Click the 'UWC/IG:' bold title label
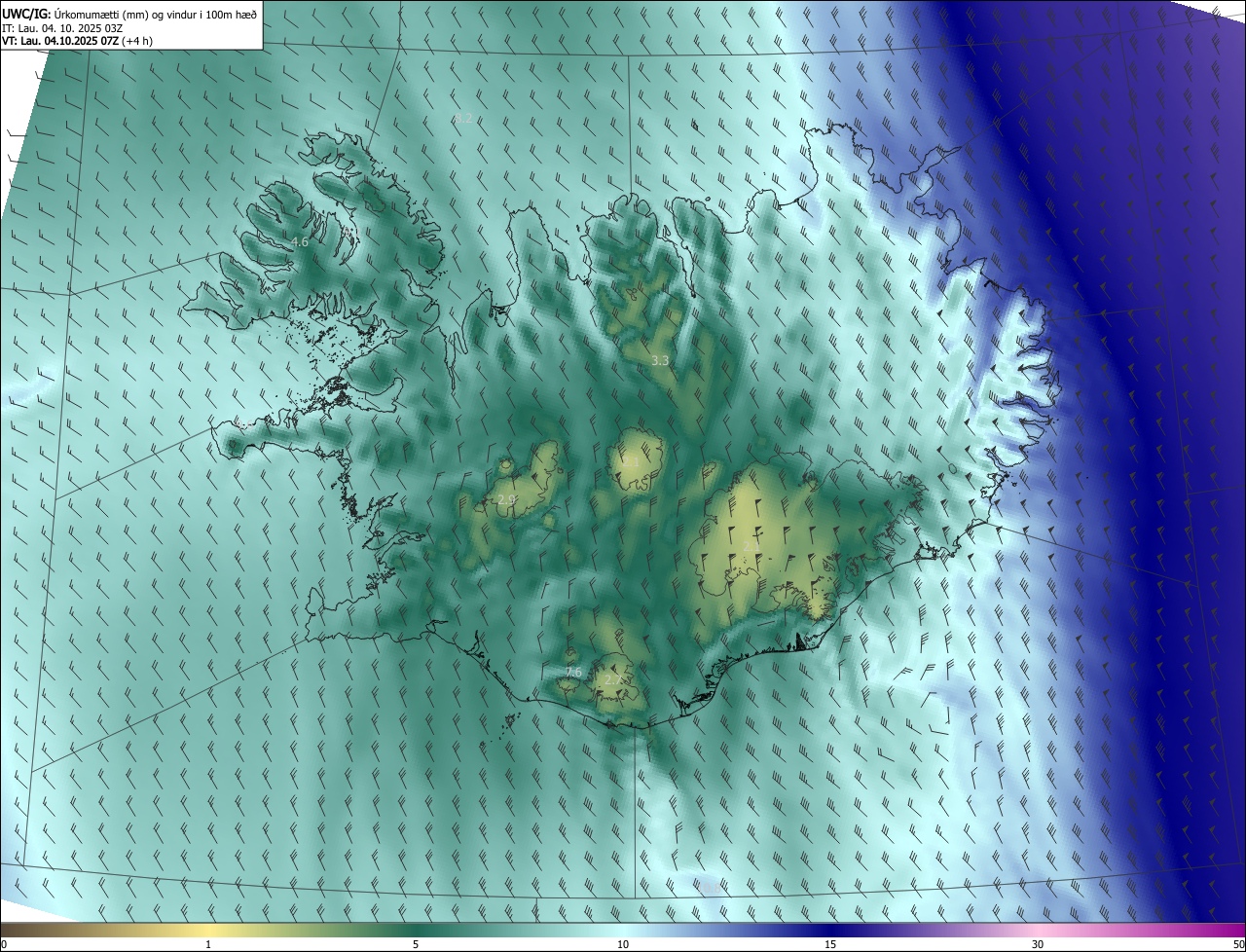 click(x=26, y=14)
